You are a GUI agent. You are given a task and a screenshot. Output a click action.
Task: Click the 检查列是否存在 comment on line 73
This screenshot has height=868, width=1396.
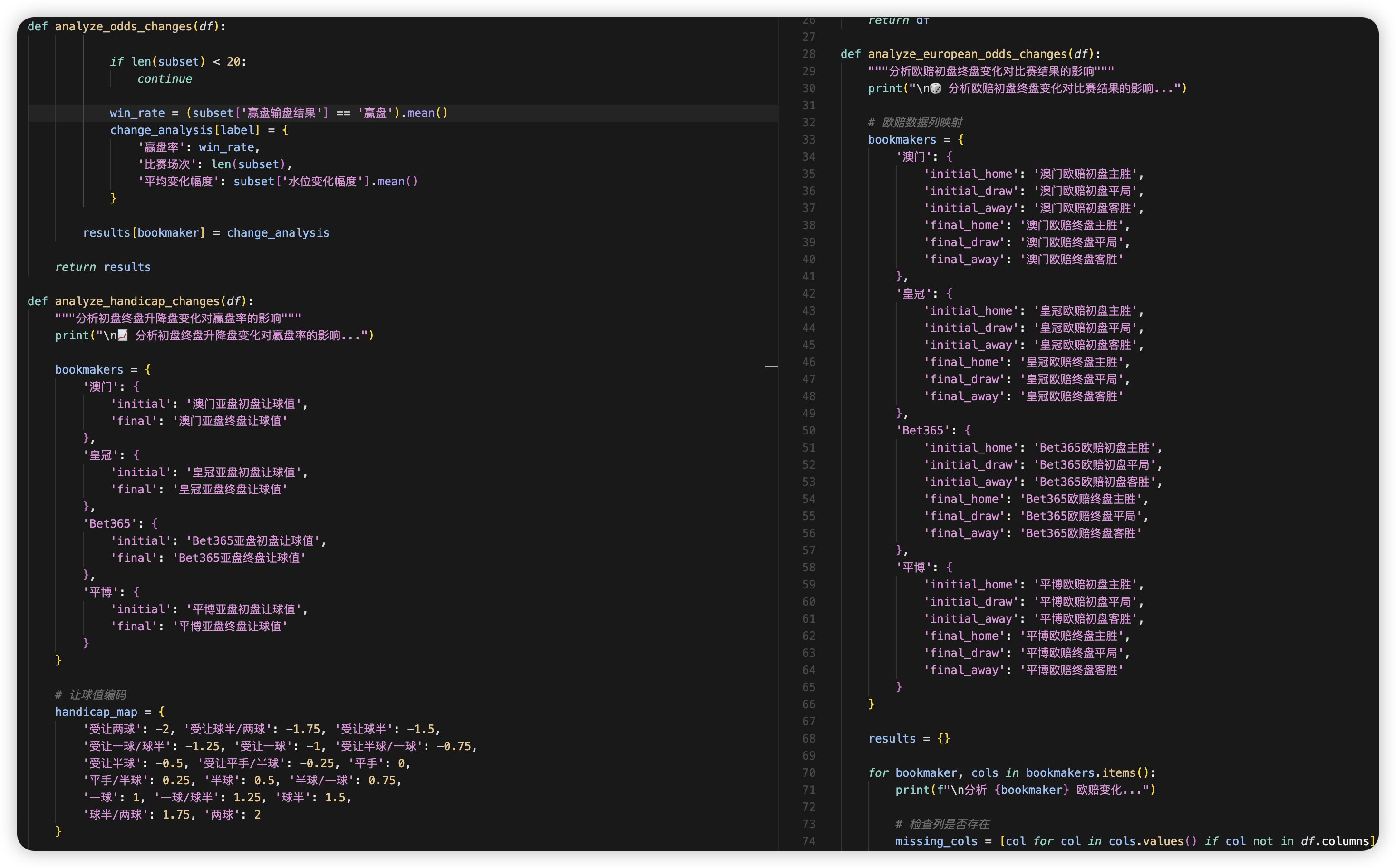tap(942, 824)
